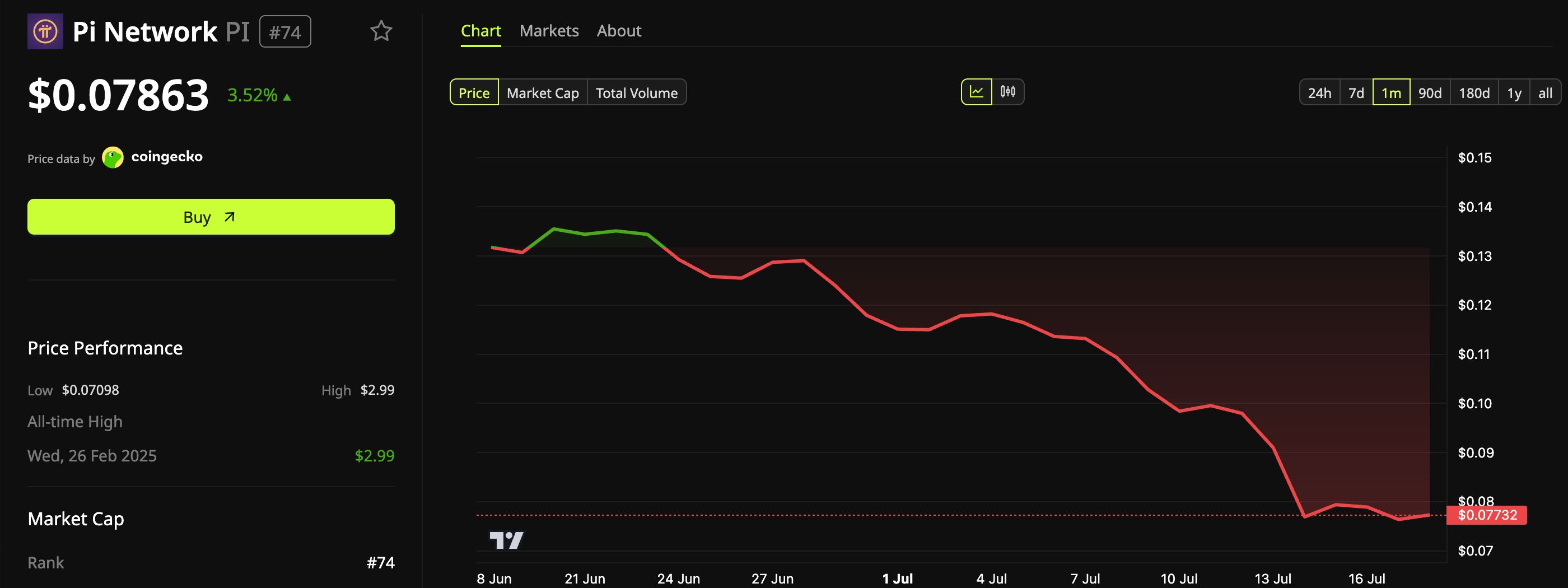Click the All-time High label
The image size is (1568, 588).
[75, 422]
